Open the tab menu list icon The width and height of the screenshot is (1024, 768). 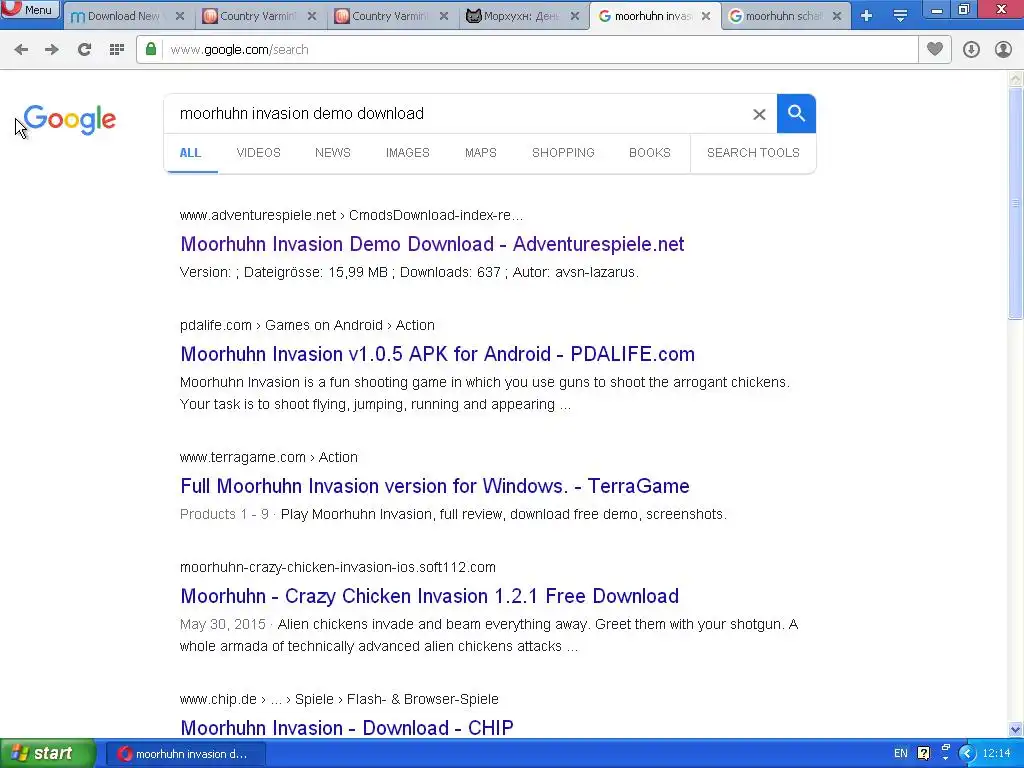900,16
